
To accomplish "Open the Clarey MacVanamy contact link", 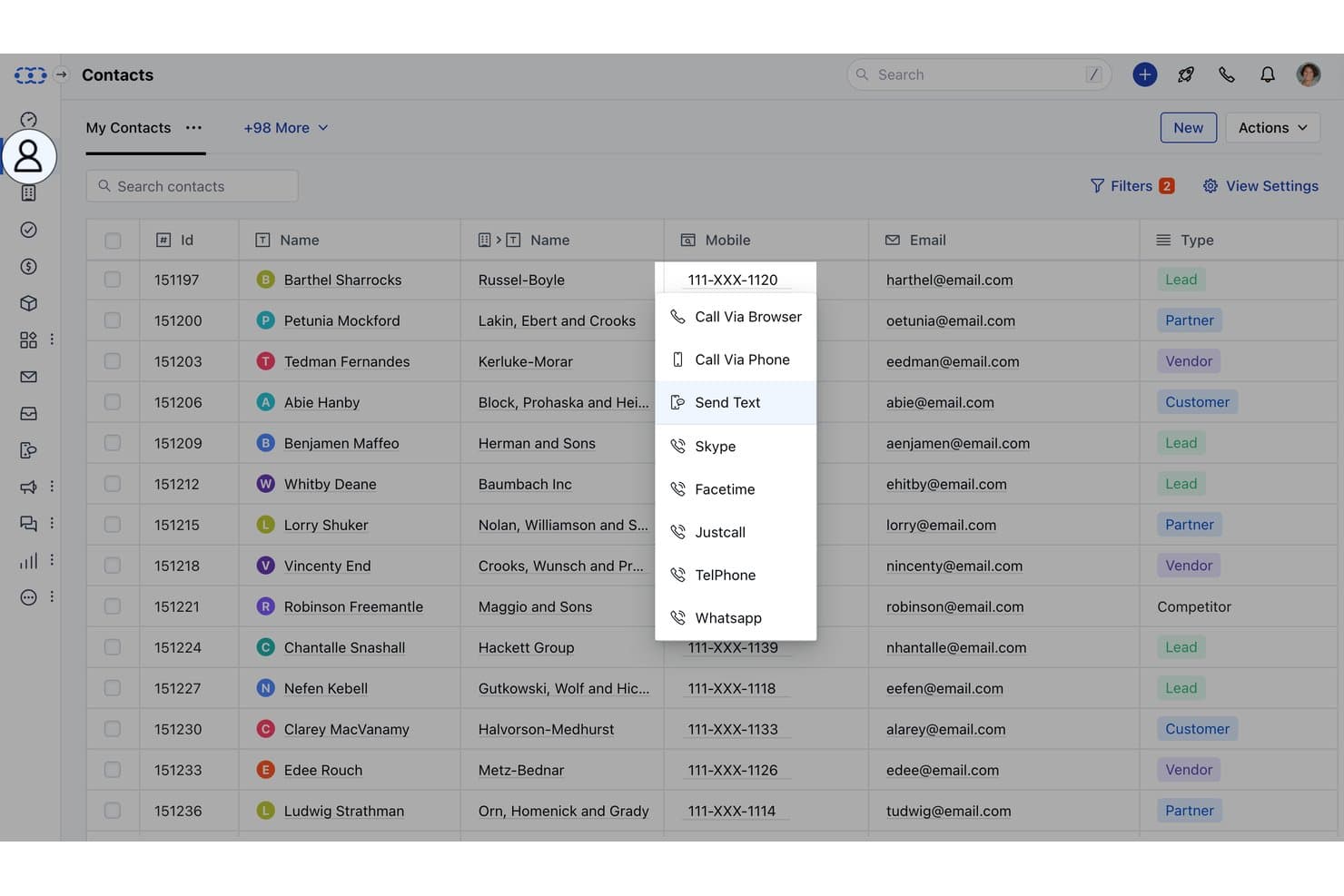I will click(x=346, y=729).
